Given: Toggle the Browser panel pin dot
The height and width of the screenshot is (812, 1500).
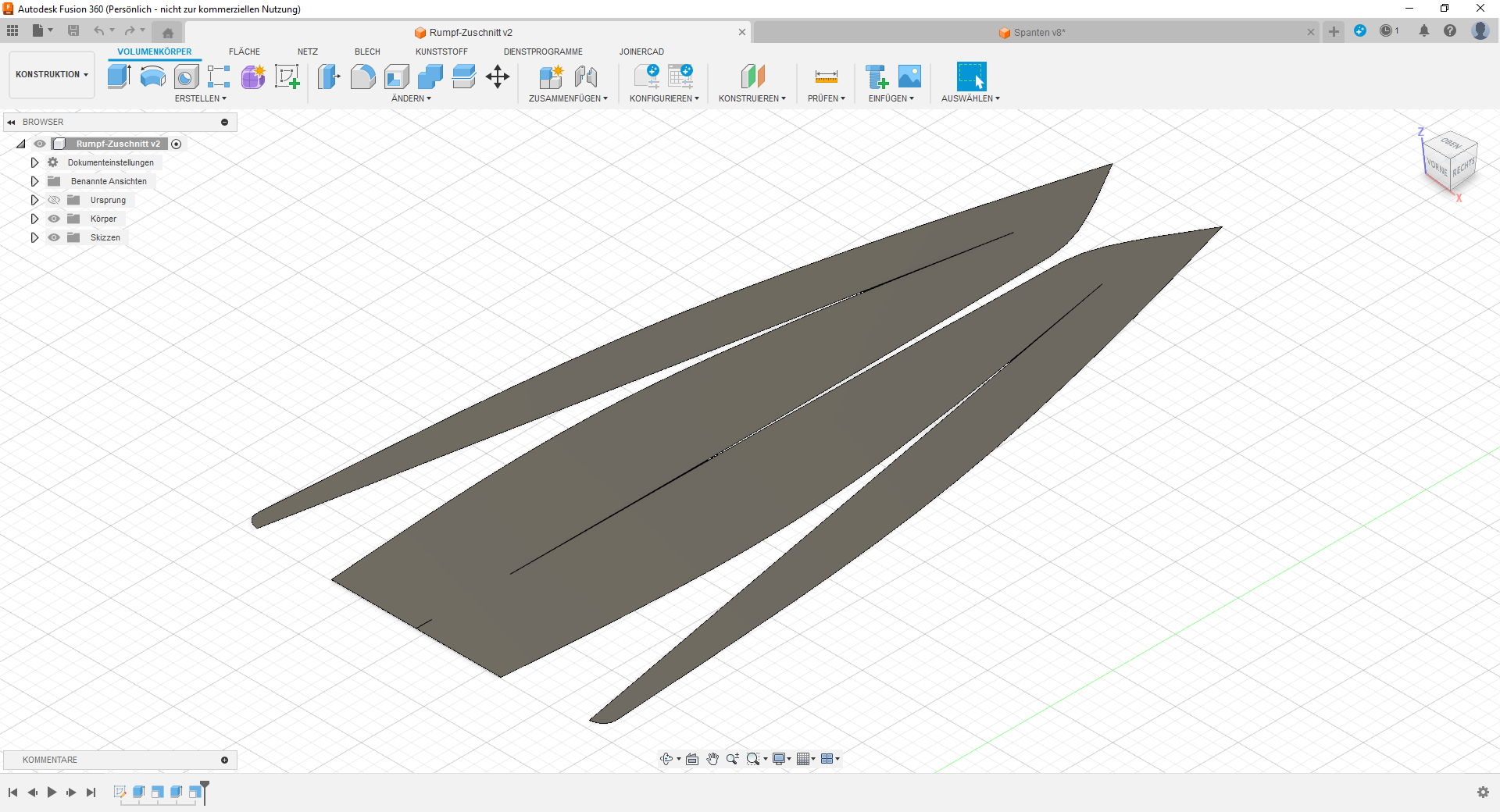Looking at the screenshot, I should coord(225,122).
